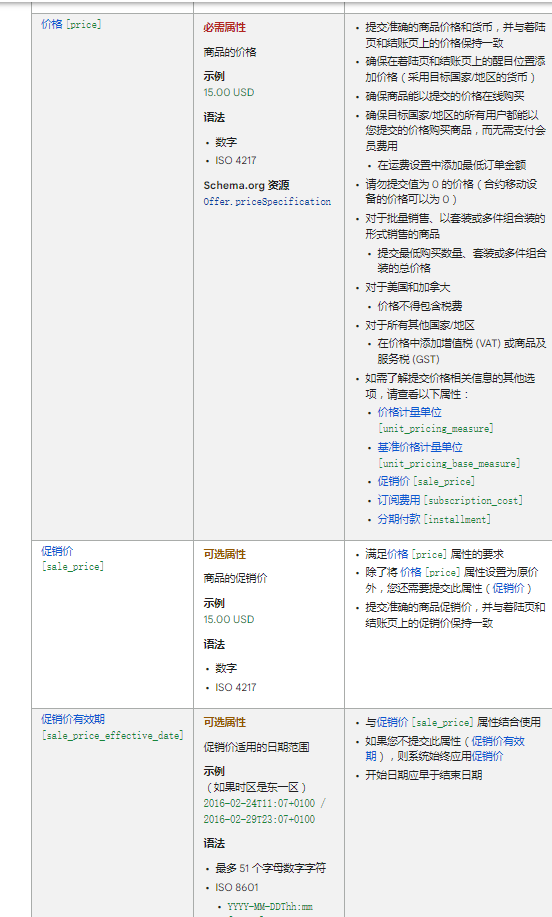This screenshot has width=552, height=917.
Task: Click the text 商品的促销价
Action: click(x=235, y=578)
